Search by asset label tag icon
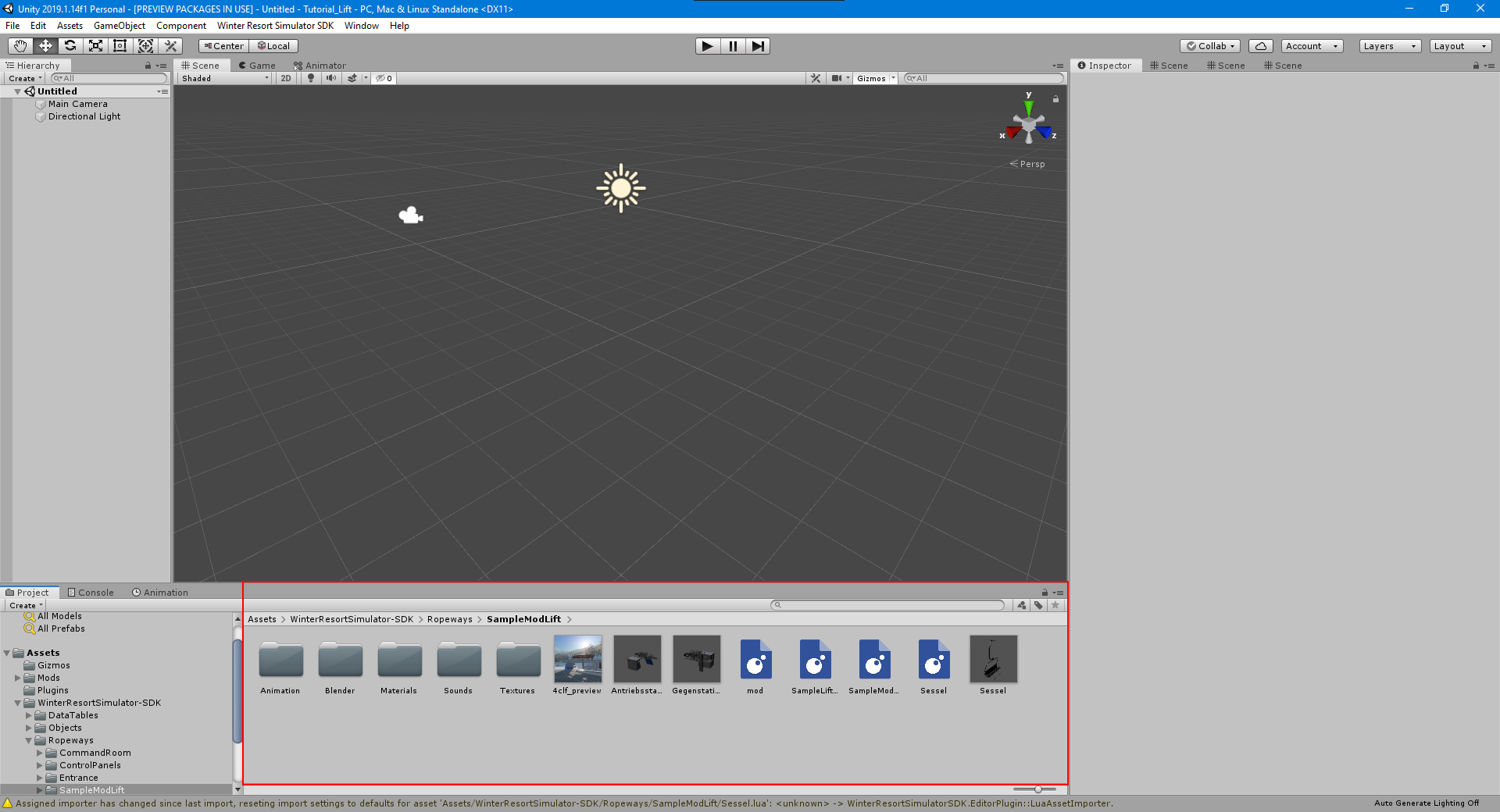Image resolution: width=1500 pixels, height=812 pixels. pyautogui.click(x=1038, y=605)
